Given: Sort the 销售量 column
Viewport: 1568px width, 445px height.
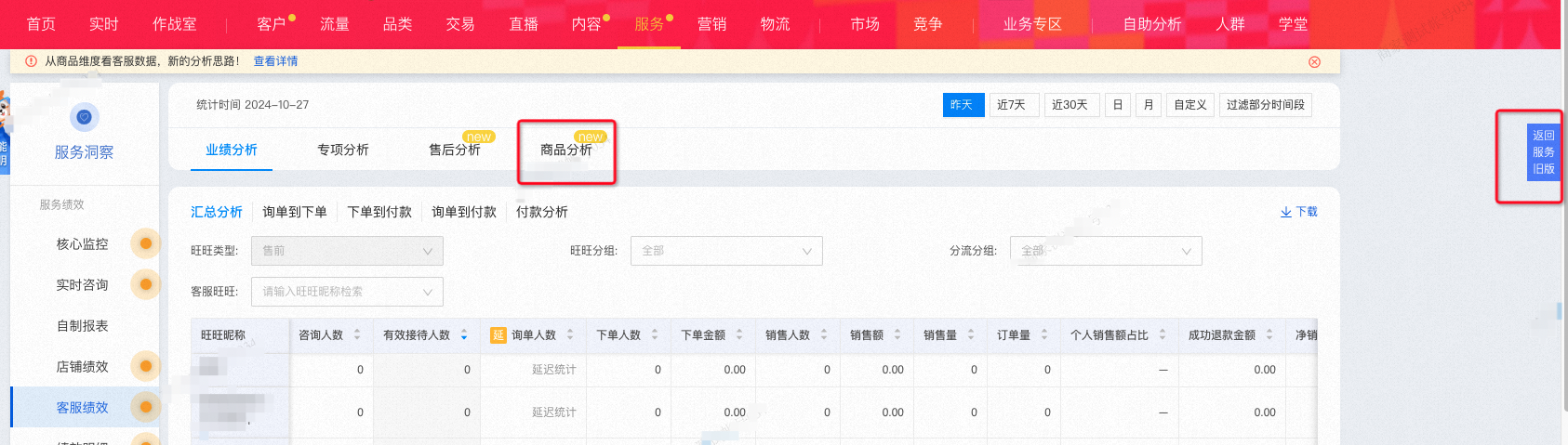Looking at the screenshot, I should tap(971, 334).
